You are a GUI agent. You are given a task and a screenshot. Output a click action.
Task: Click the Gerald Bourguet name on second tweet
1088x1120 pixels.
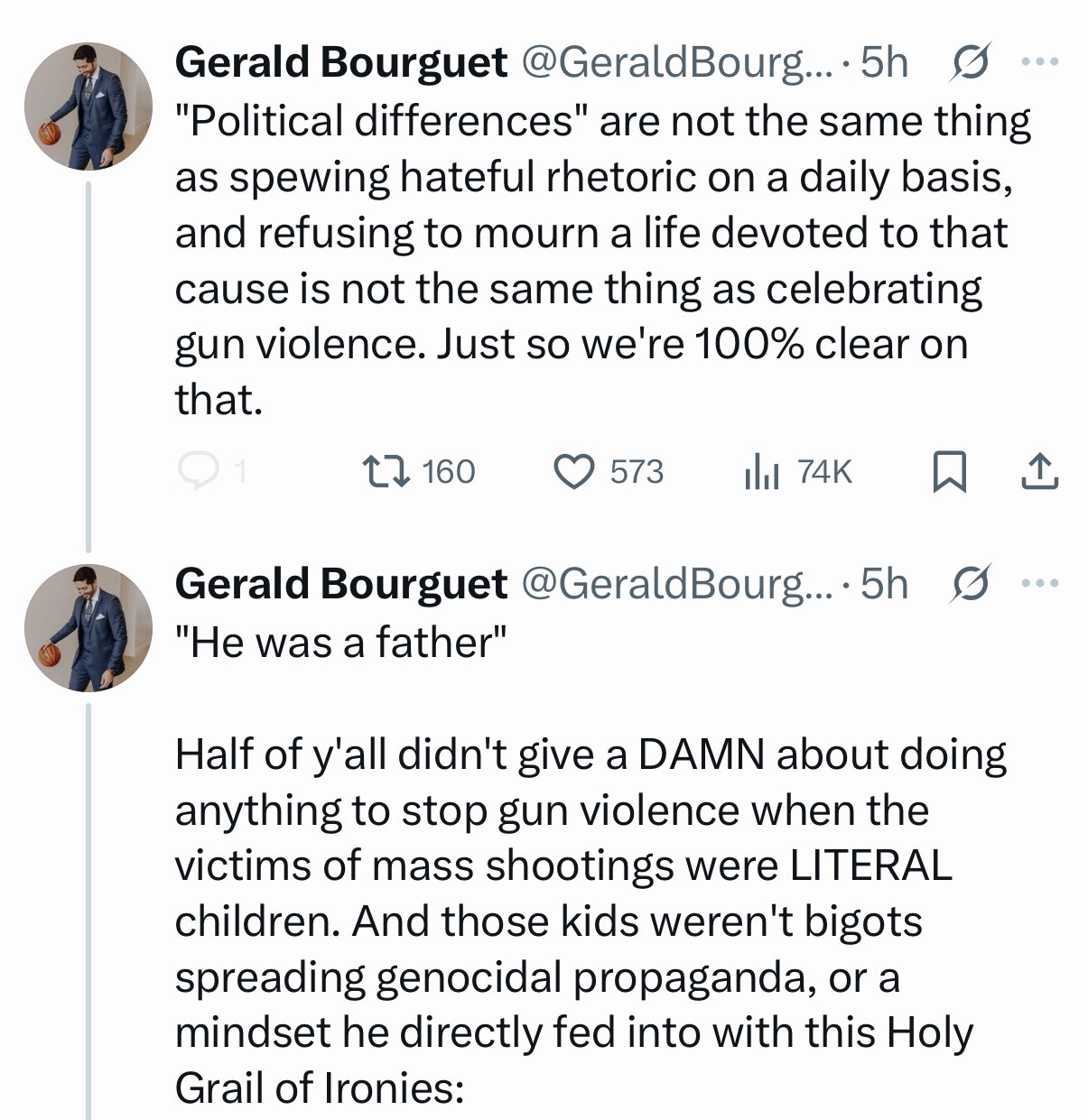point(340,585)
